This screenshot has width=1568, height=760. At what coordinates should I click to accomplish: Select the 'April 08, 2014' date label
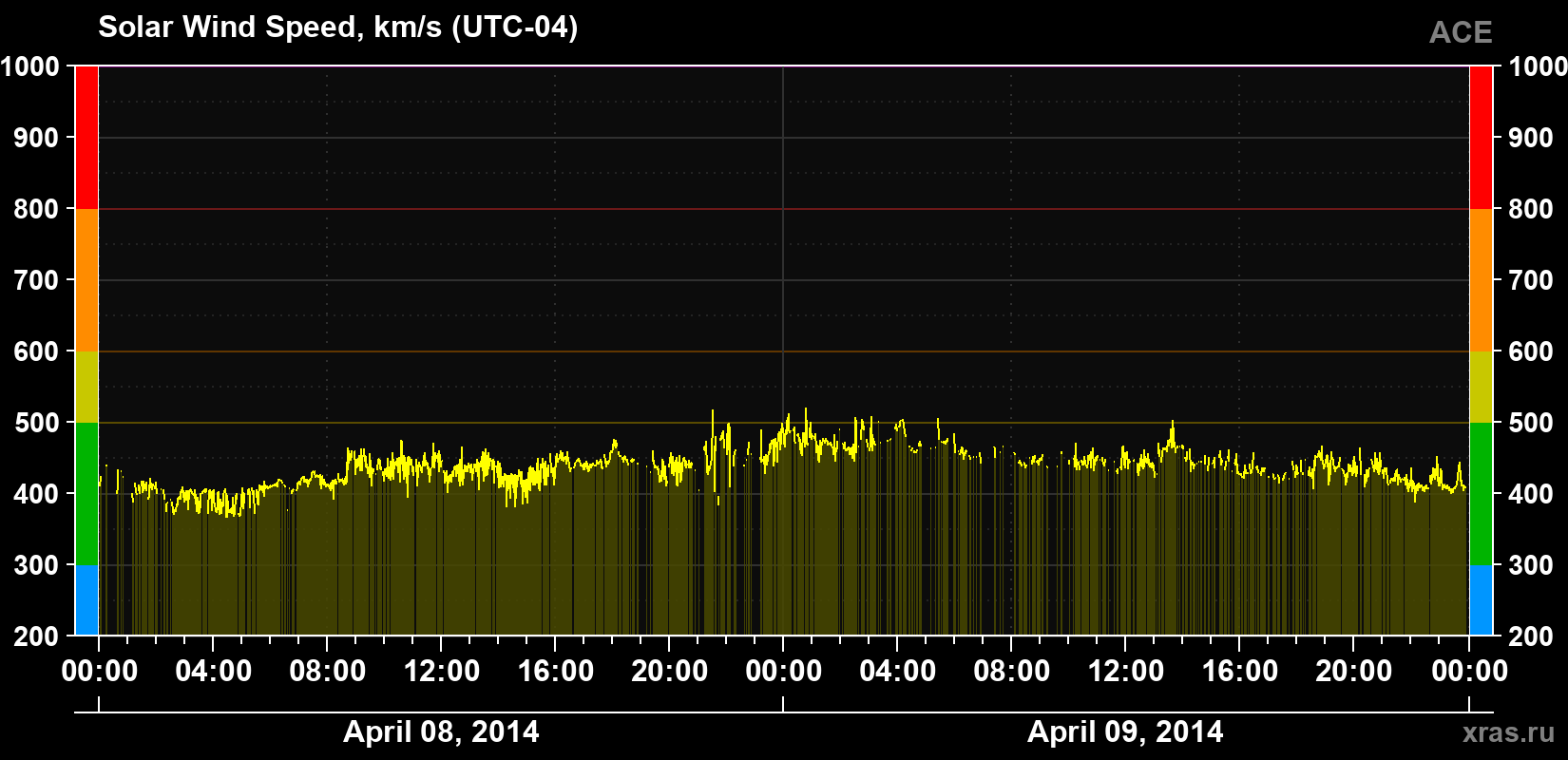(x=441, y=731)
